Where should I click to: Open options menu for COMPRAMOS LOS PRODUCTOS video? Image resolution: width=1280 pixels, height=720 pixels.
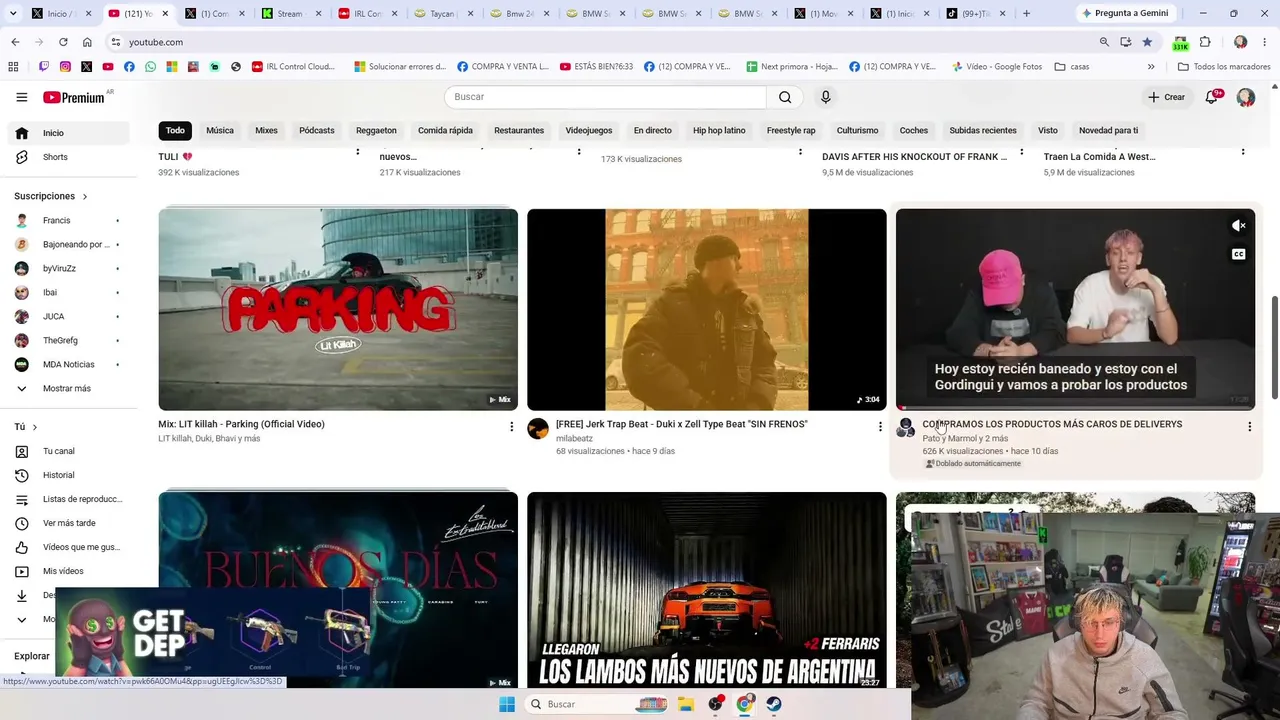(1249, 427)
